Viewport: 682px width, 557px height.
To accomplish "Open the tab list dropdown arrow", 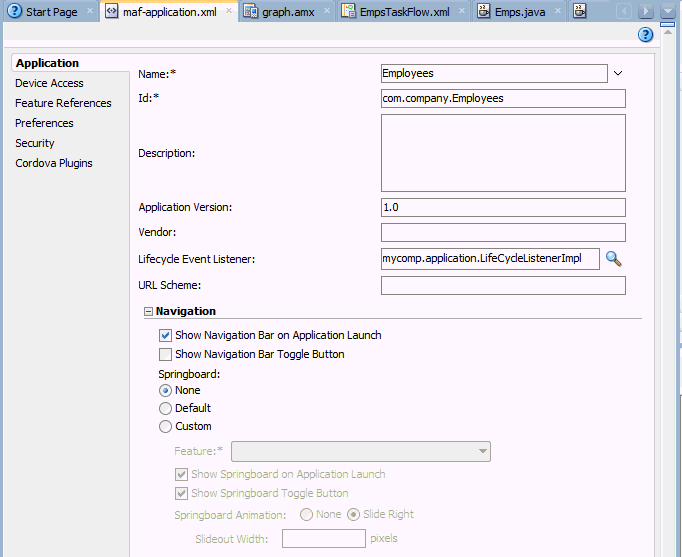I will pyautogui.click(x=667, y=11).
